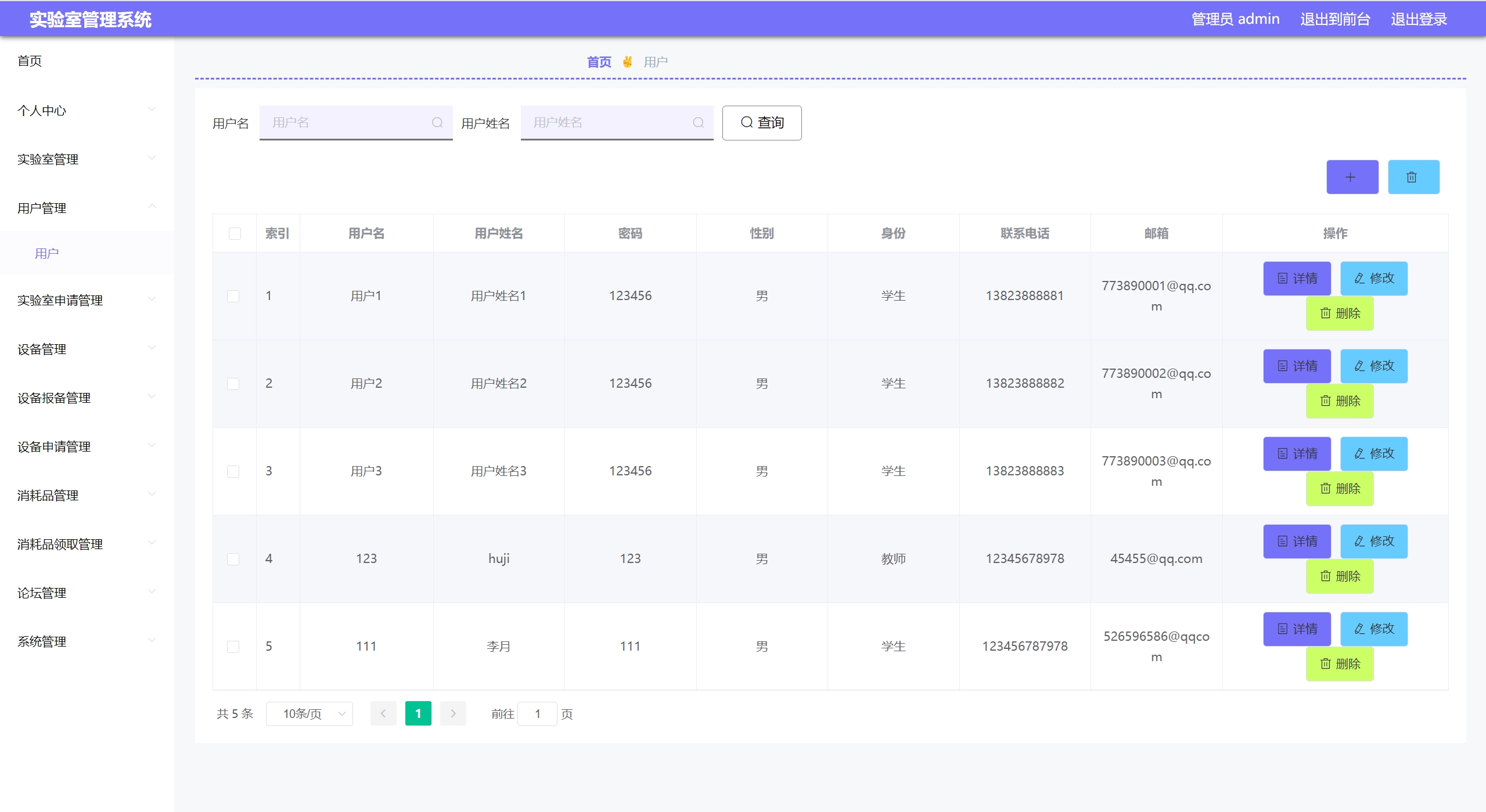The height and width of the screenshot is (812, 1486).
Task: Select the checkbox for 李月 row
Action: point(233,647)
